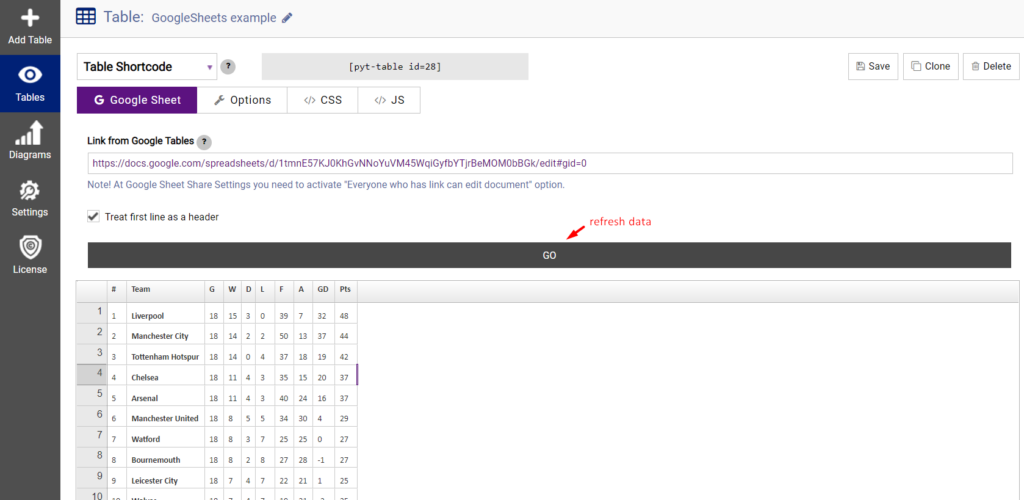Open Settings gear icon in sidebar
Image resolution: width=1024 pixels, height=500 pixels.
coord(30,191)
